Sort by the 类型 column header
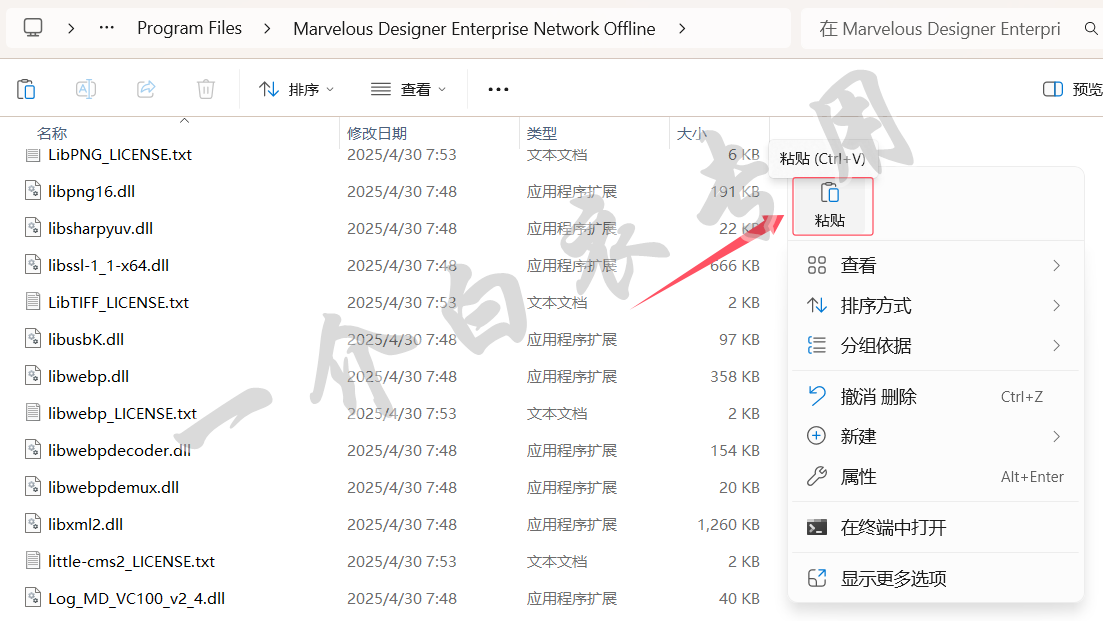This screenshot has height=621, width=1103. (542, 133)
